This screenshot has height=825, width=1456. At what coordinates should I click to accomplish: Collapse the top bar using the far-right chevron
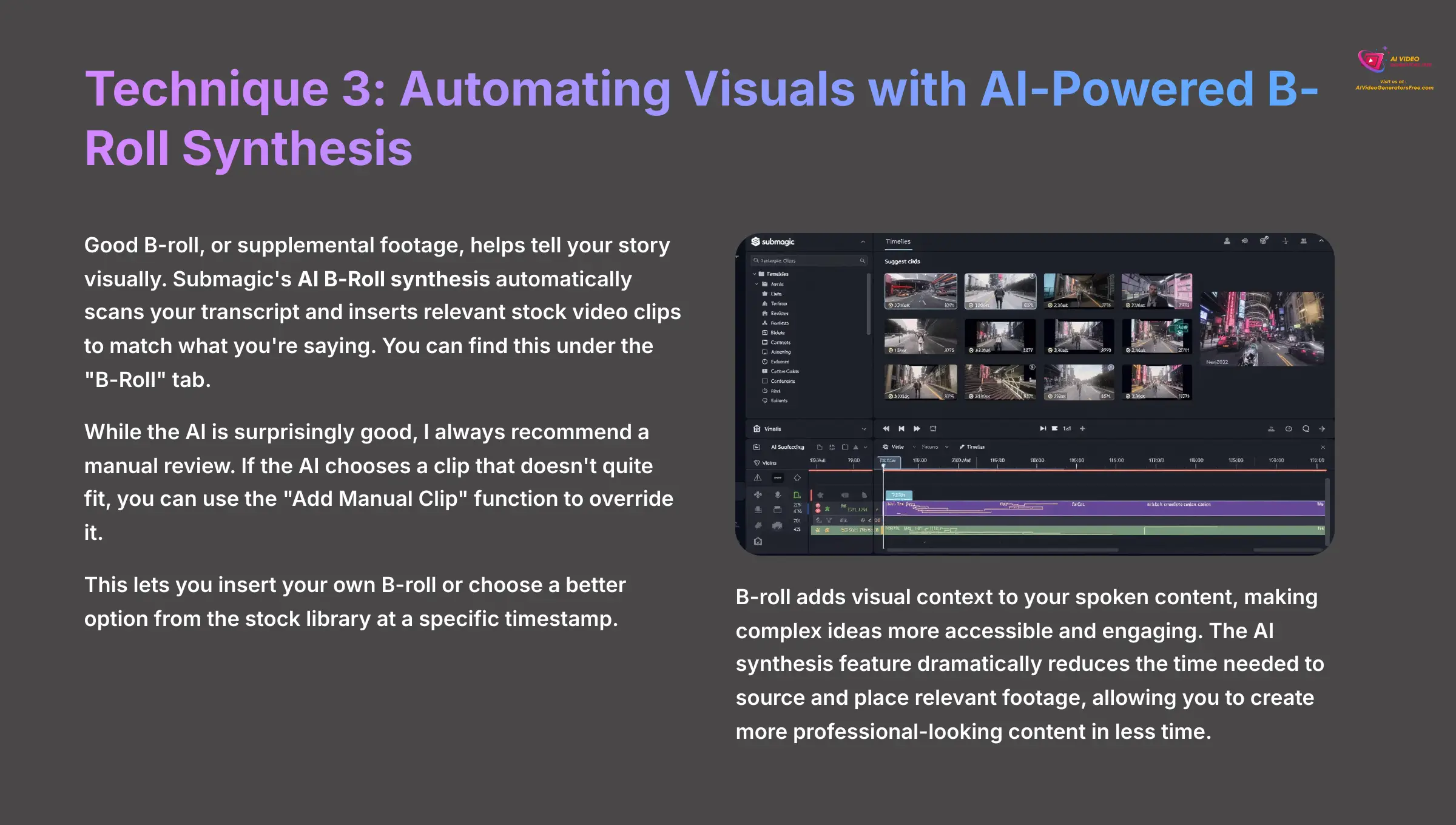[1321, 241]
